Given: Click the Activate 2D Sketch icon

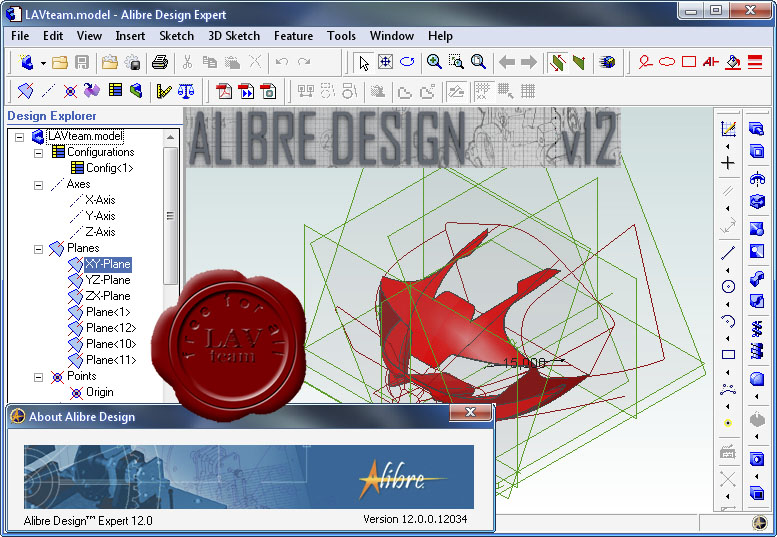Looking at the screenshot, I should (728, 129).
